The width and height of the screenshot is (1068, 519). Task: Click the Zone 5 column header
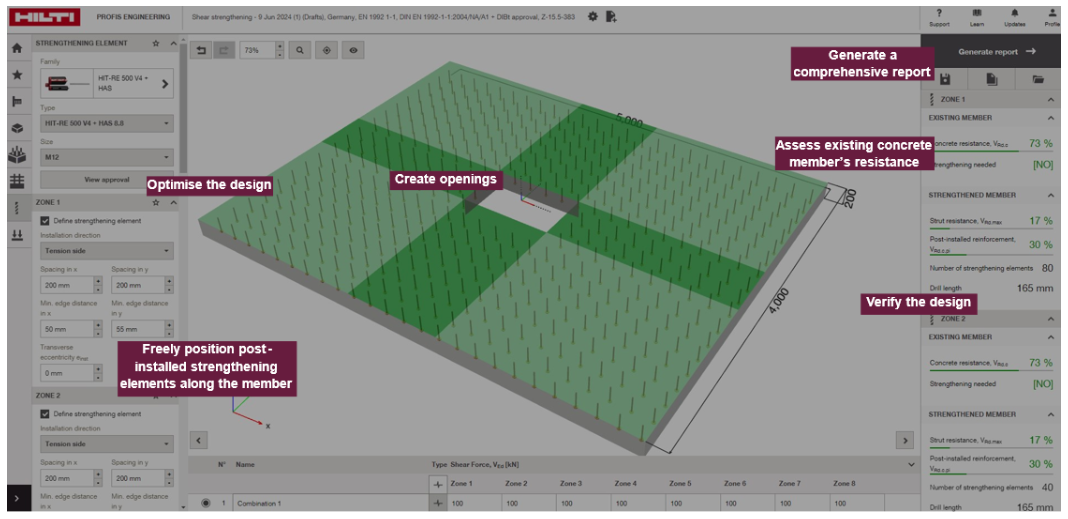click(680, 483)
